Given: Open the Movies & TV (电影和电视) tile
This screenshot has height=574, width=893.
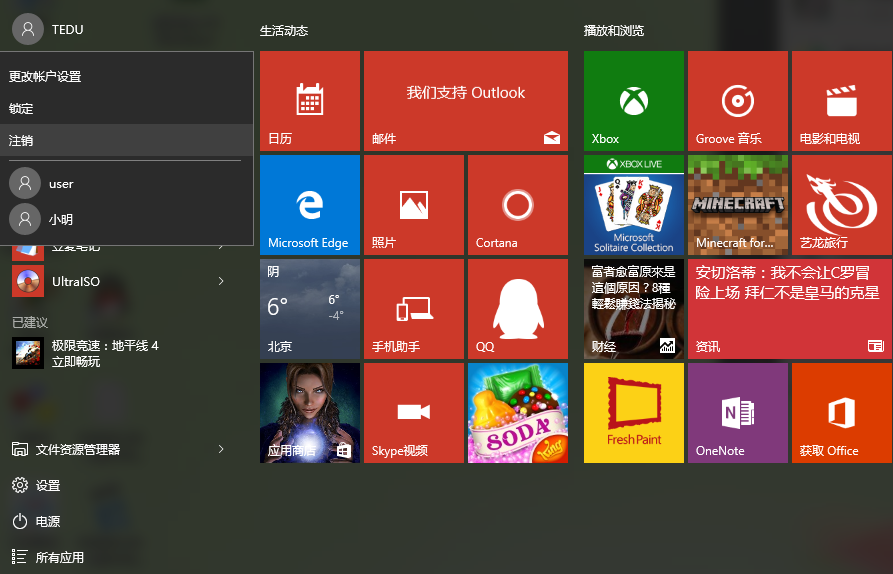Looking at the screenshot, I should point(842,101).
